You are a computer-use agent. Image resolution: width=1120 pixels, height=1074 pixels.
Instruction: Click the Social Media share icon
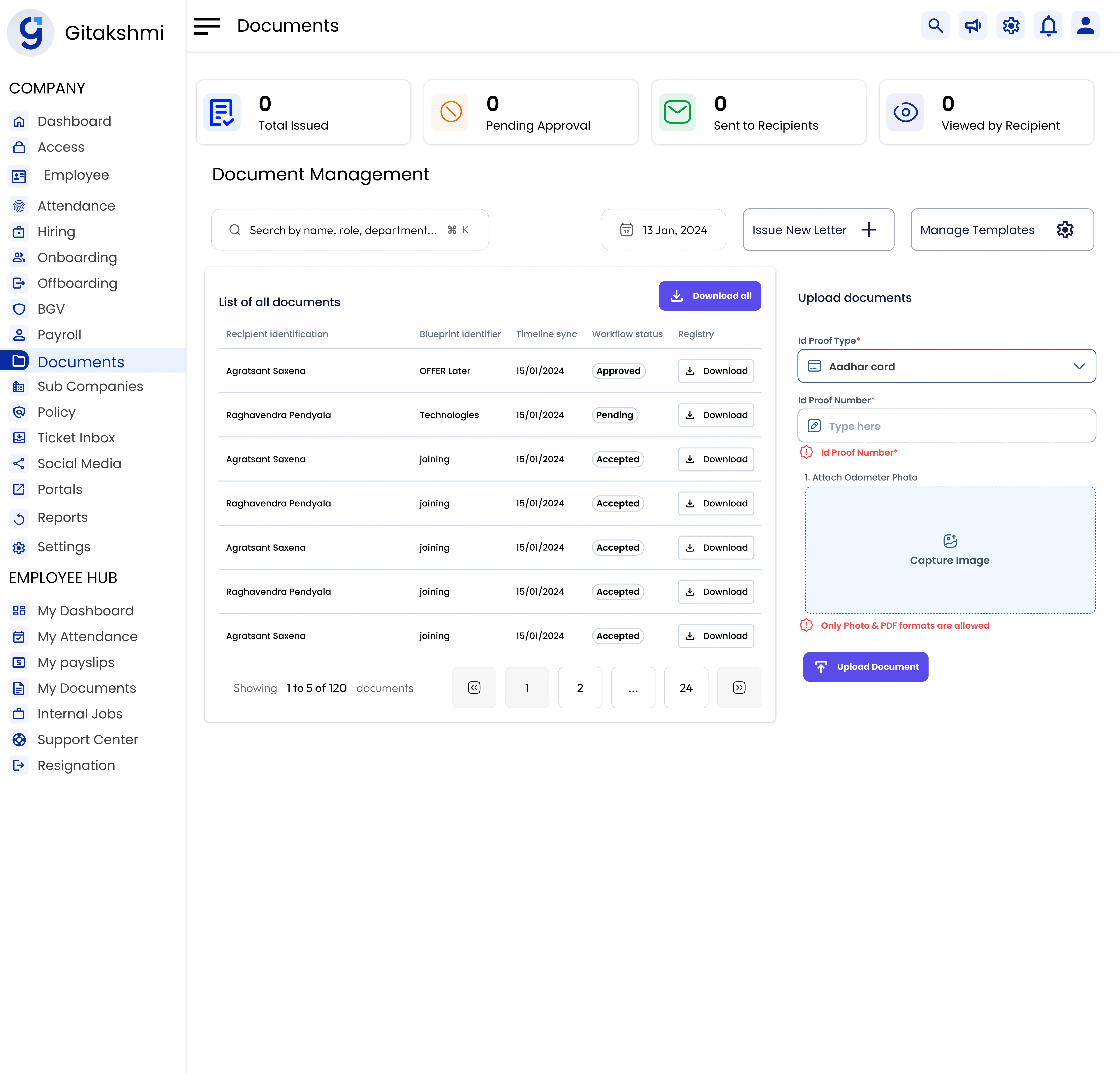[x=19, y=463]
